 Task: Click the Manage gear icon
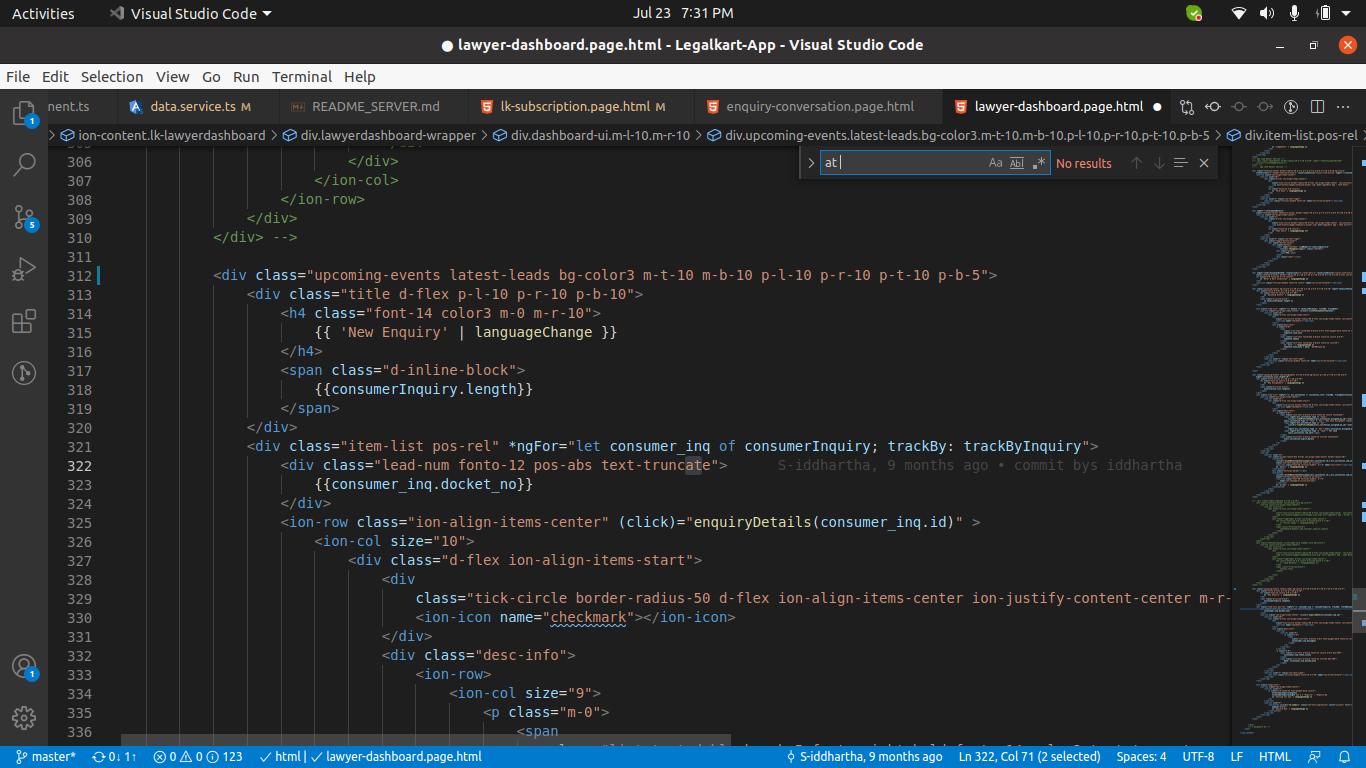[x=24, y=717]
